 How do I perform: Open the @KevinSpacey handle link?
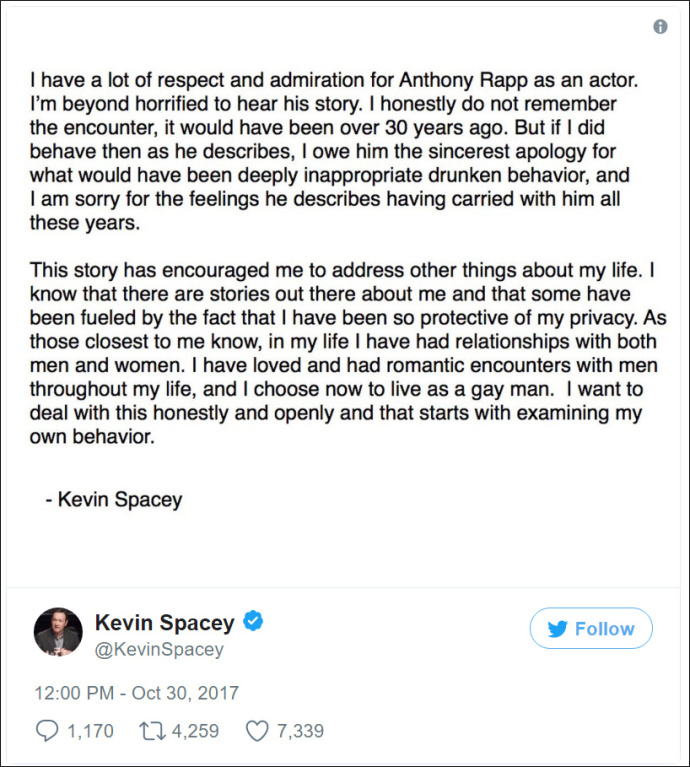click(x=159, y=650)
